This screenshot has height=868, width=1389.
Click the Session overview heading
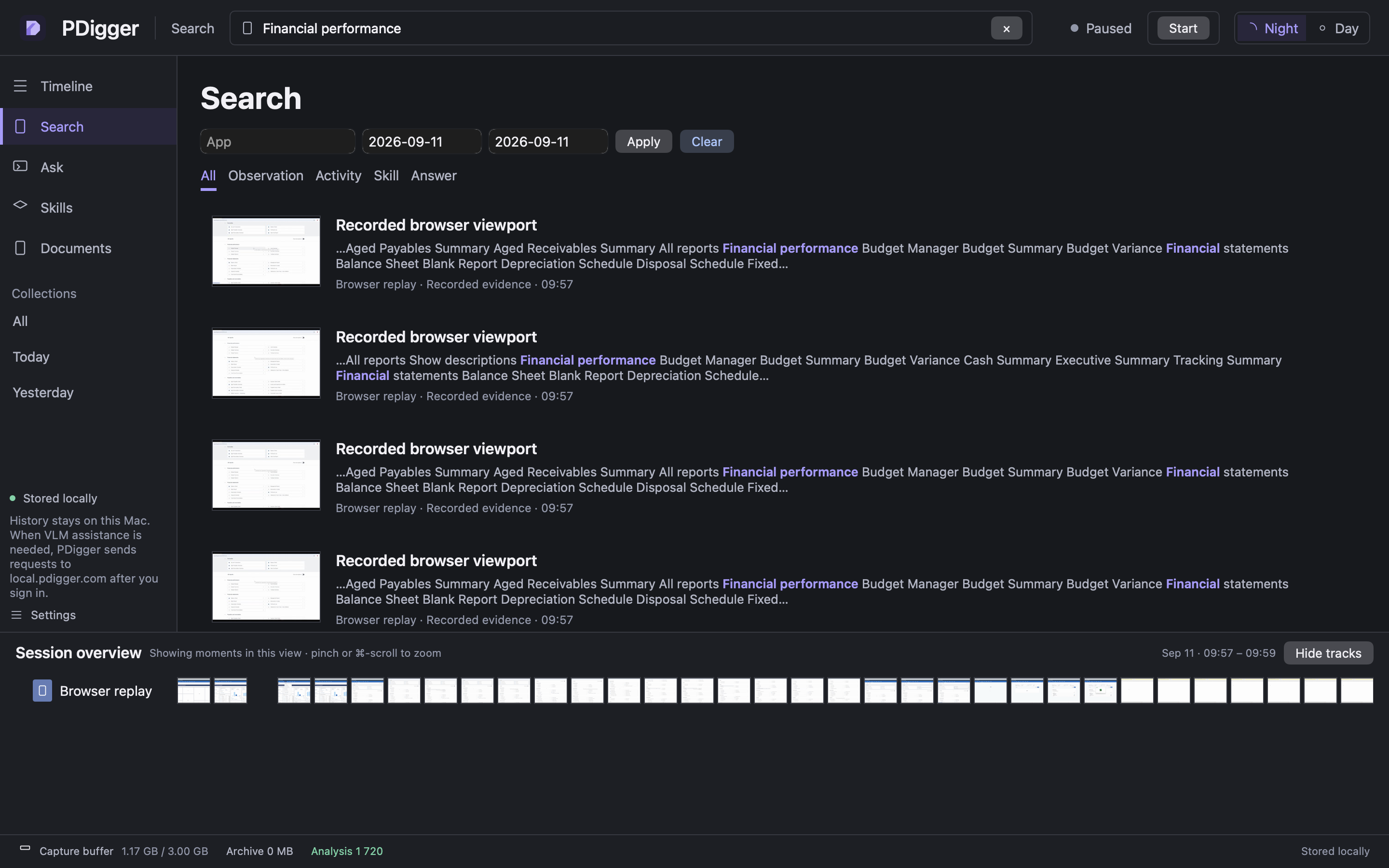coord(78,653)
